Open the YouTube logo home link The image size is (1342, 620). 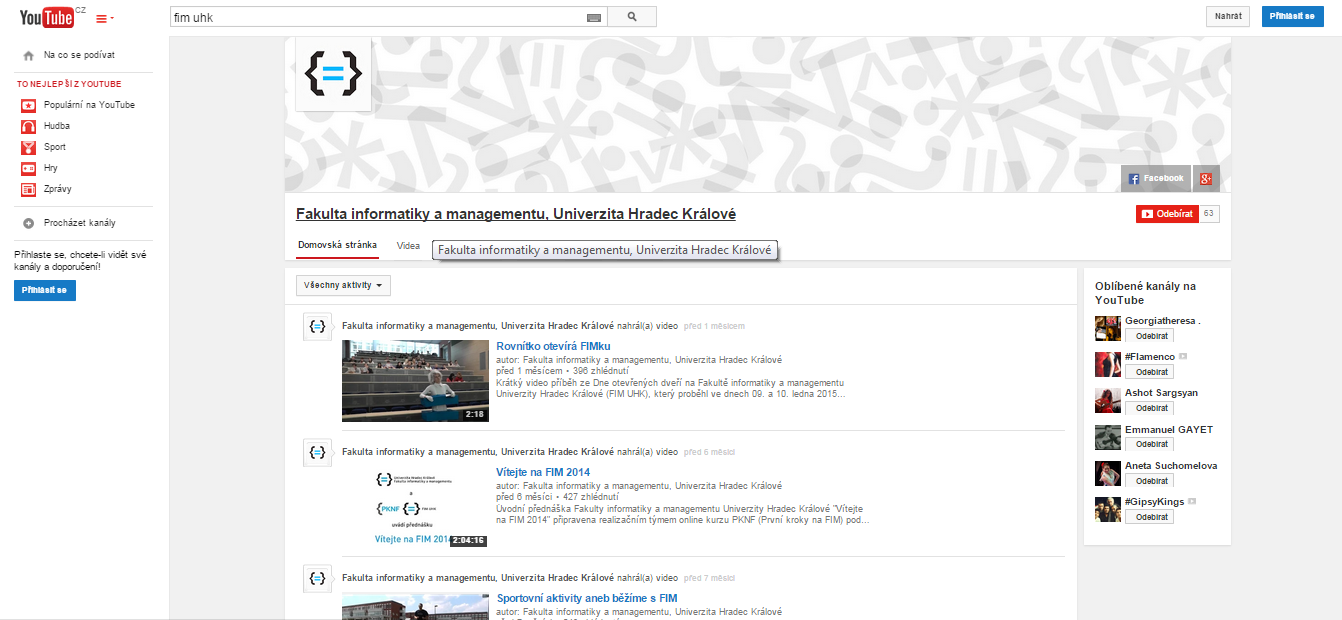[46, 17]
